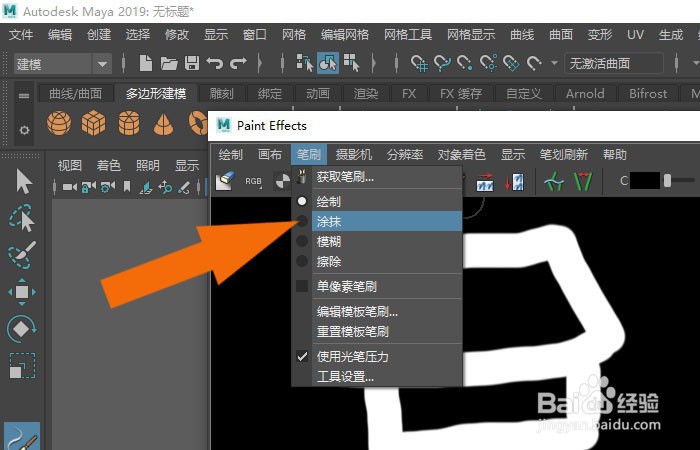Click the green crossing curves icon in Paint Effects
The image size is (700, 450).
coord(554,182)
